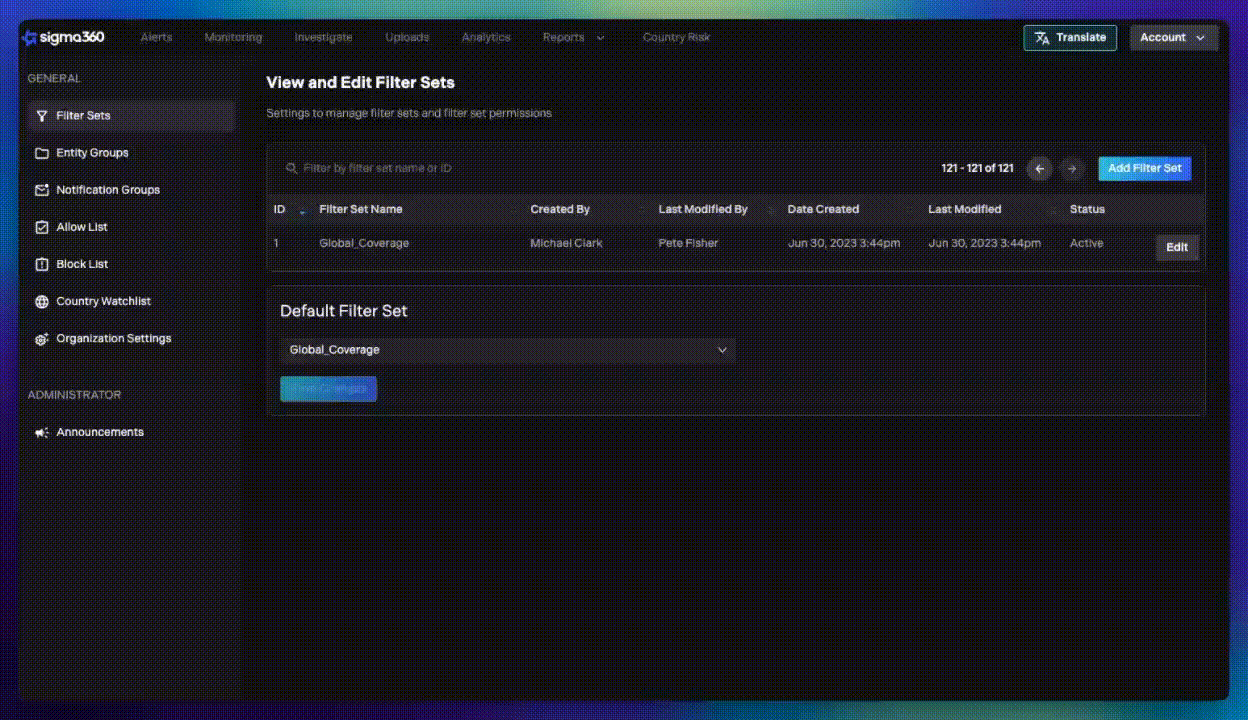Open the Block List icon
This screenshot has height=720, width=1248.
(41, 264)
